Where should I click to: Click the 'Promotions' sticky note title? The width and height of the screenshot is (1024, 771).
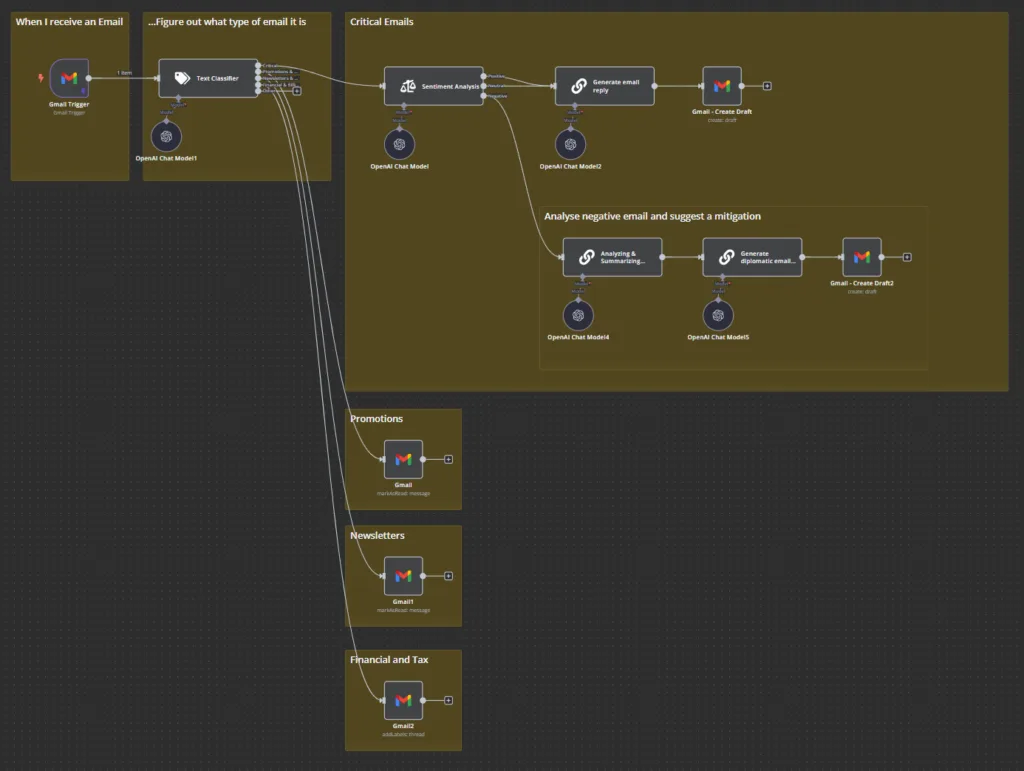coord(376,418)
